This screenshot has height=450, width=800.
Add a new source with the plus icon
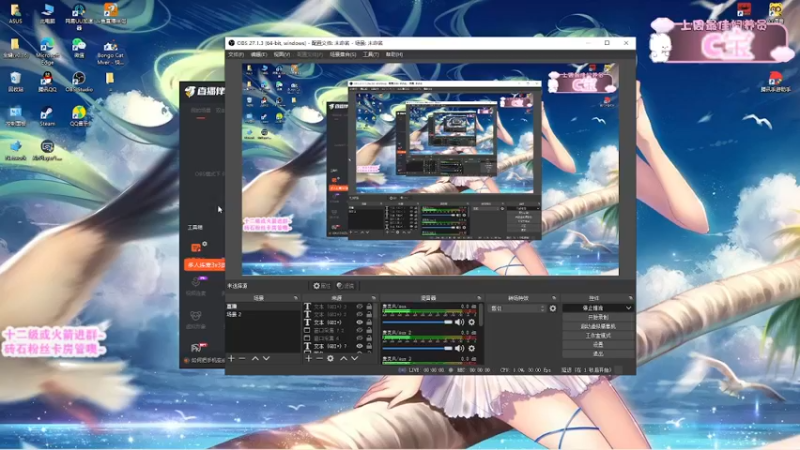click(308, 359)
